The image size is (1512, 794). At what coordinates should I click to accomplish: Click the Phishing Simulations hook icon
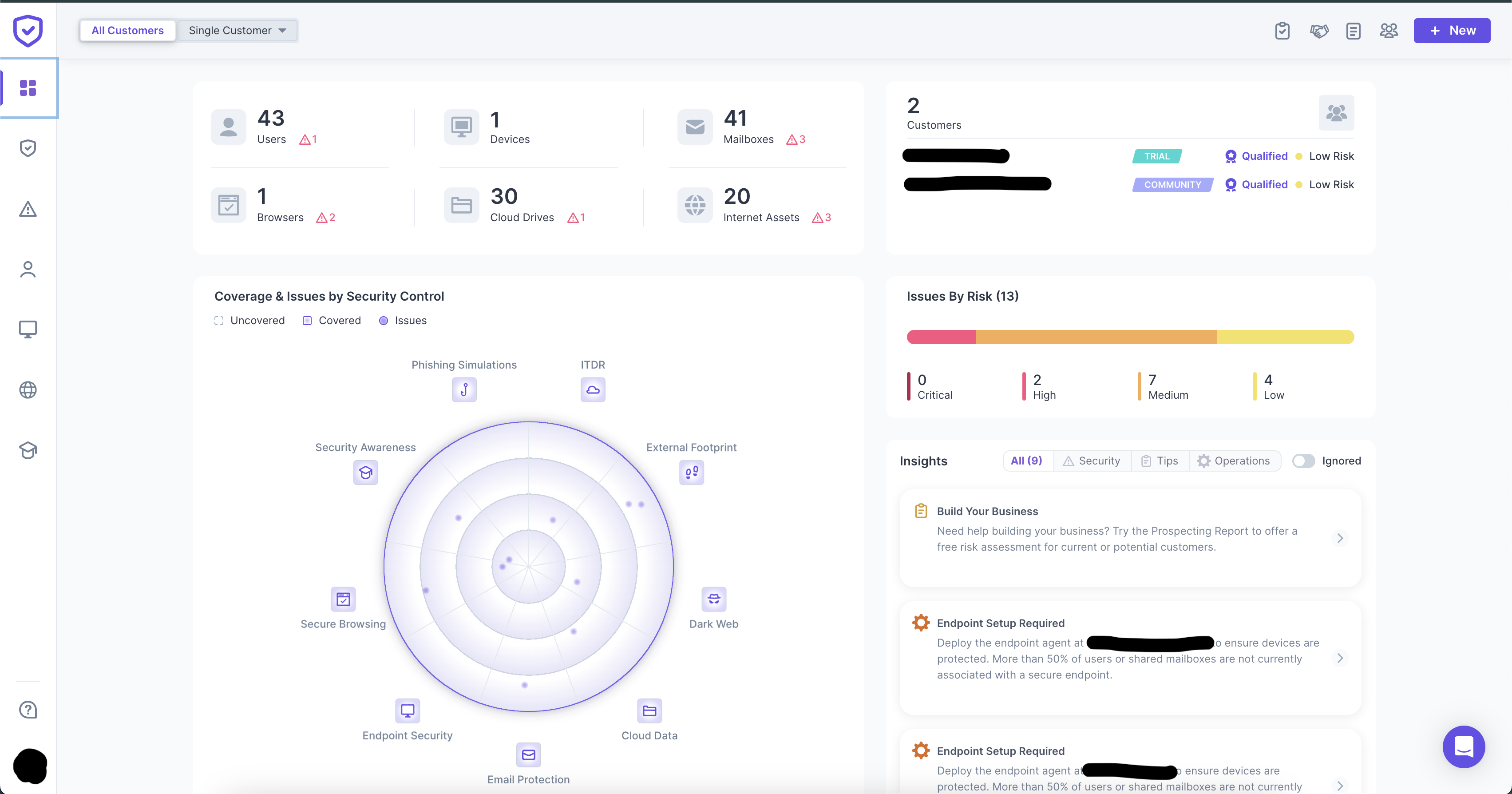[464, 390]
